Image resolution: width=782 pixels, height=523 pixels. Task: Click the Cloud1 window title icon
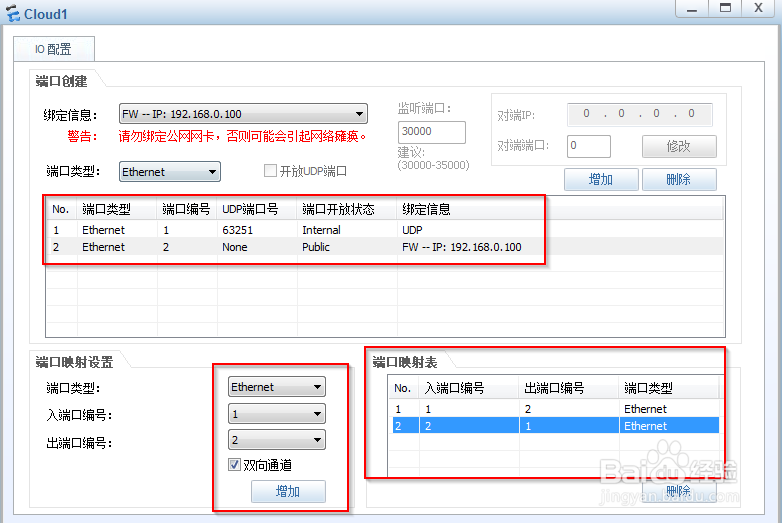coord(12,13)
